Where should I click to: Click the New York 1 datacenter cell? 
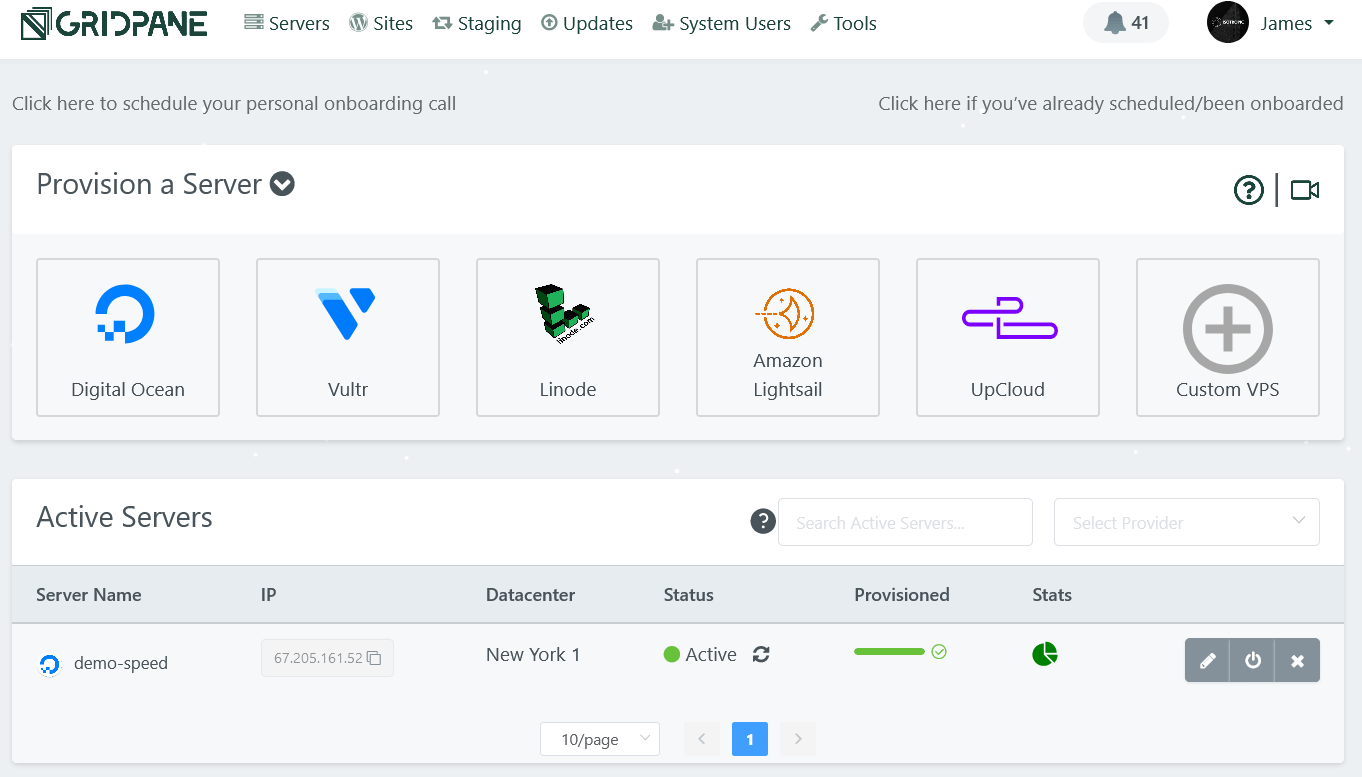533,654
